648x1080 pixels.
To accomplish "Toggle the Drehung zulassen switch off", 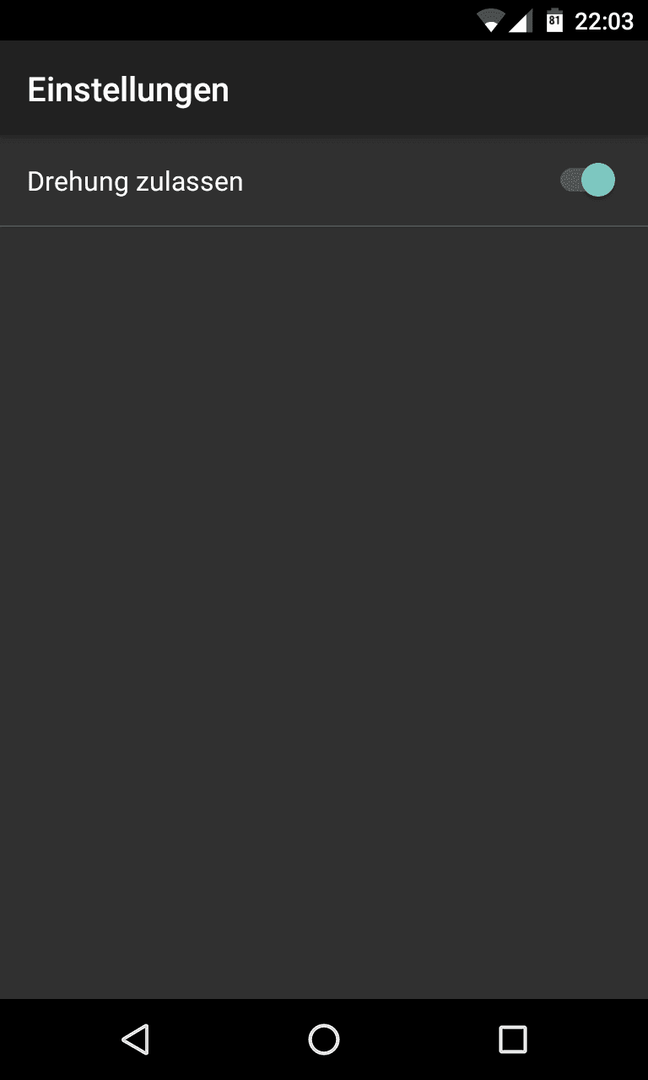I will [x=587, y=180].
